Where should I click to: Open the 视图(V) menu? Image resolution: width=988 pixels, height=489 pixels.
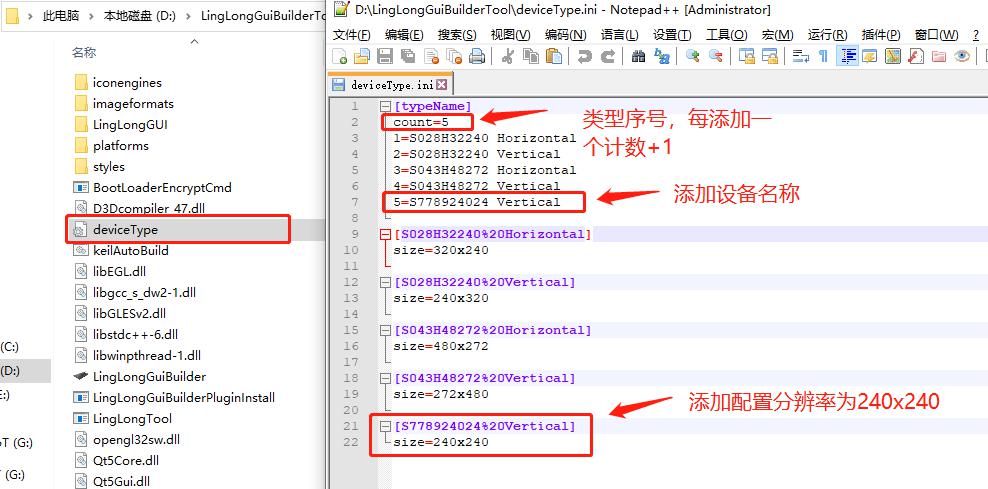coord(510,35)
